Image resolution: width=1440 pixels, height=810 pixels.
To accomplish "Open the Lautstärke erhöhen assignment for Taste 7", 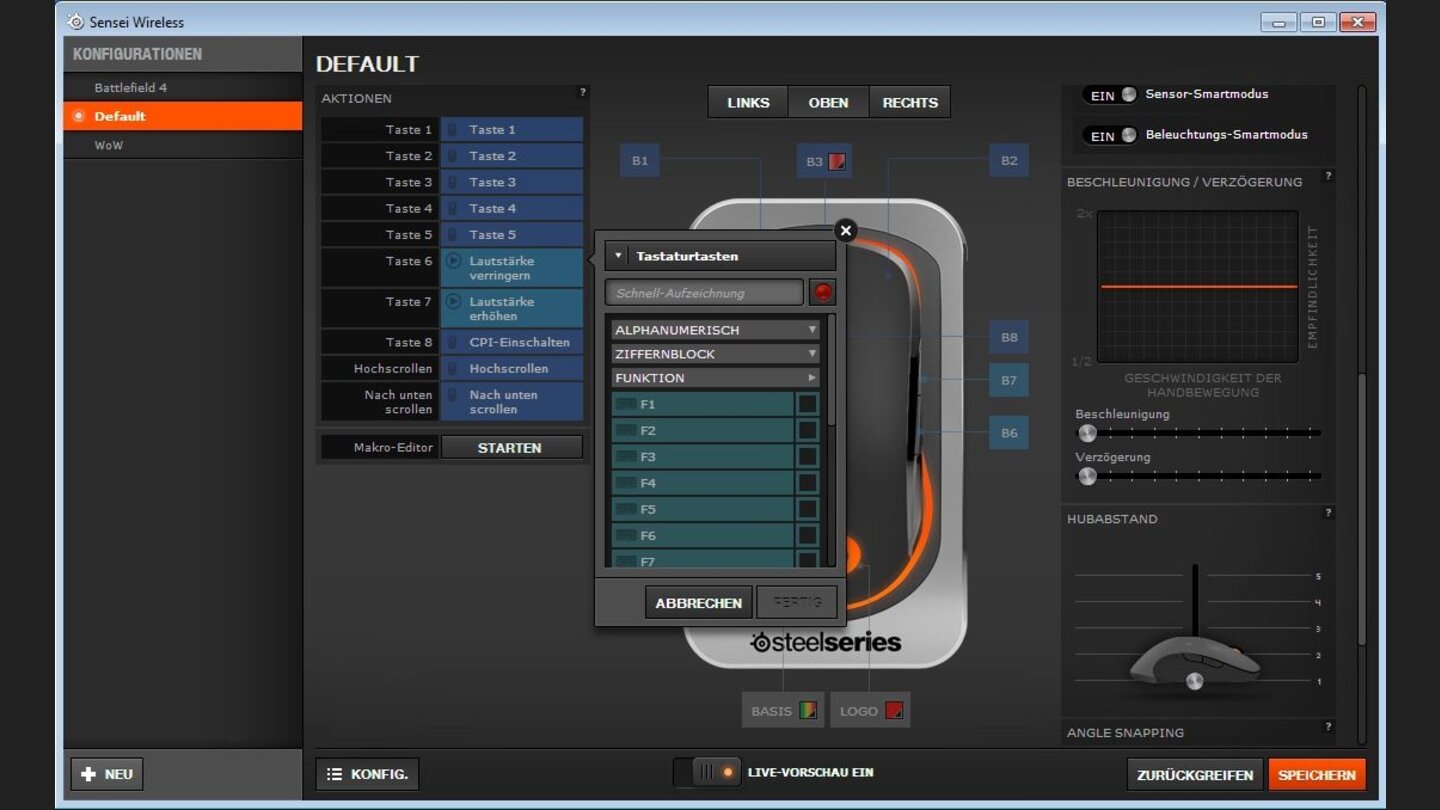I will (511, 308).
